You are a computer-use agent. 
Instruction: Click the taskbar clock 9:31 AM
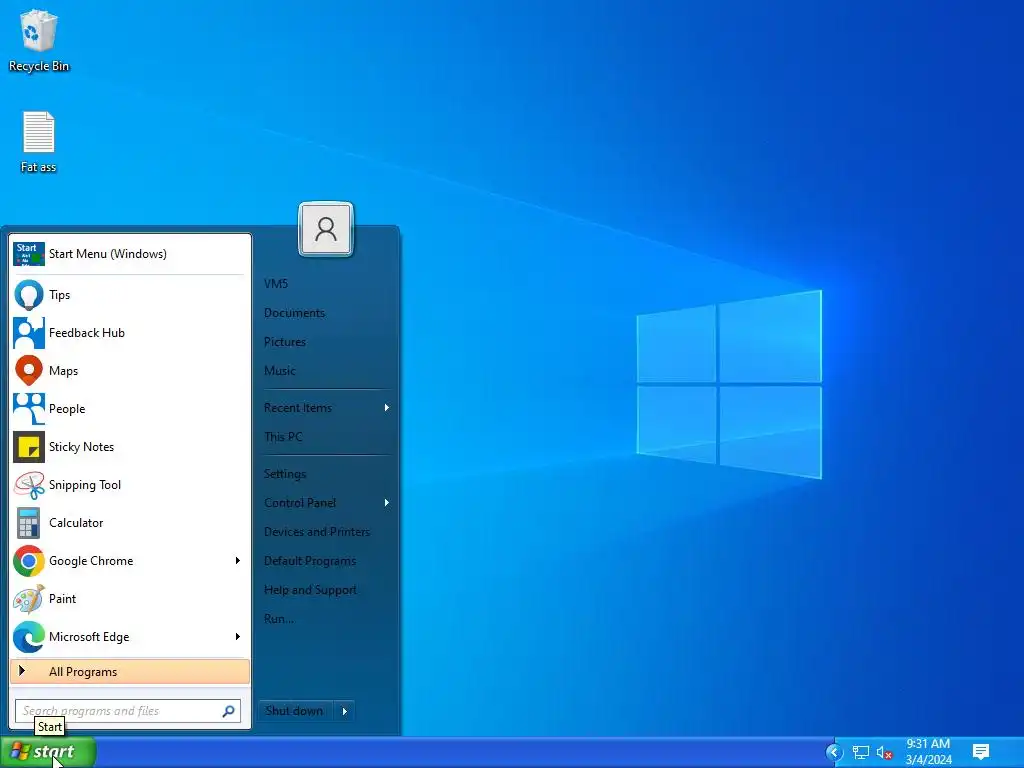click(928, 744)
